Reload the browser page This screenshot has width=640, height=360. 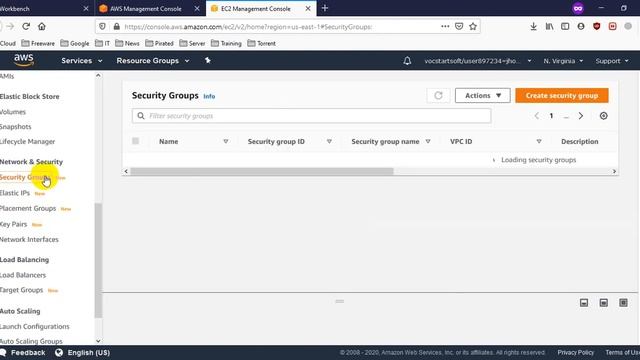(x=26, y=27)
